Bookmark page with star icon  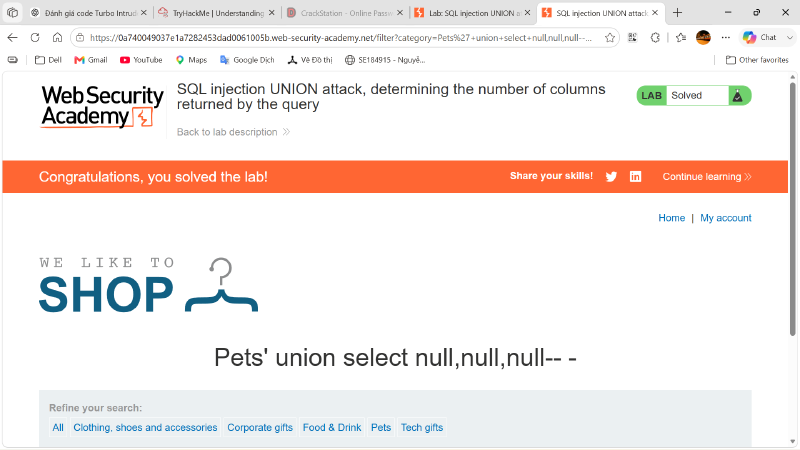tap(610, 37)
